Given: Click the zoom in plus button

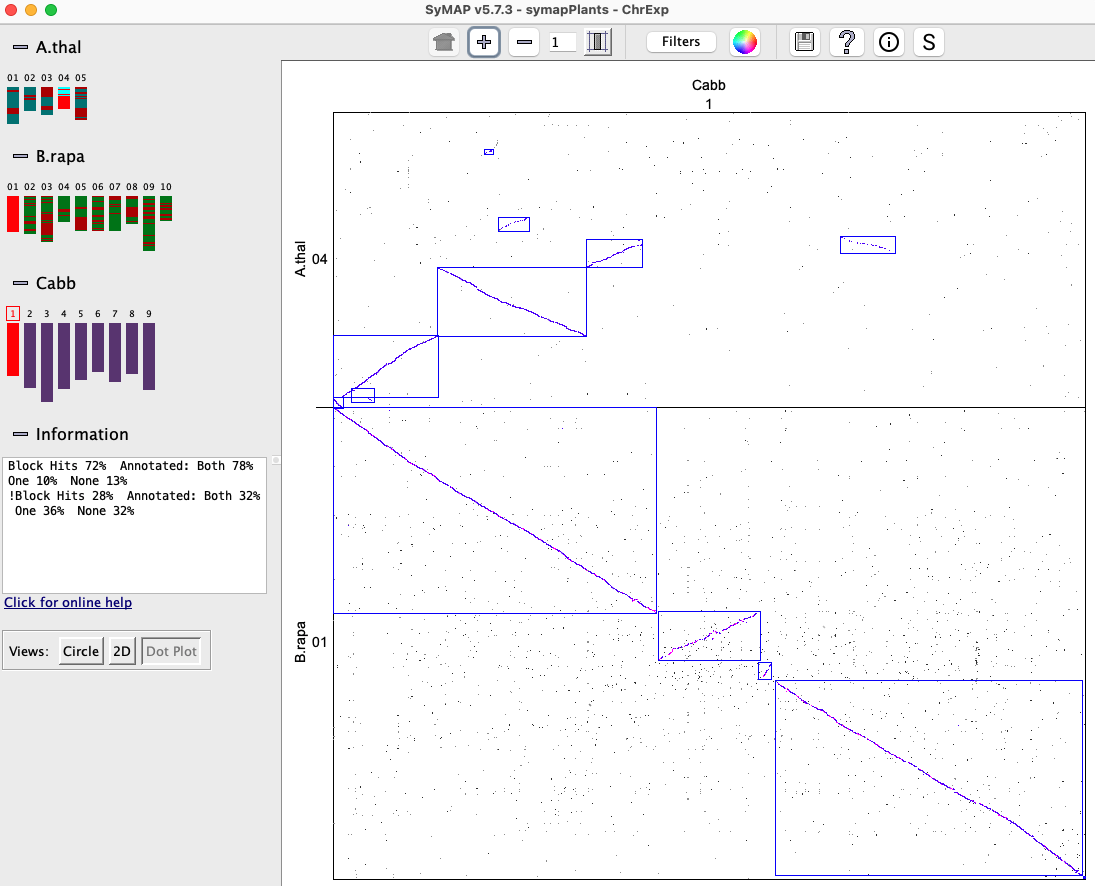Looking at the screenshot, I should [x=484, y=42].
